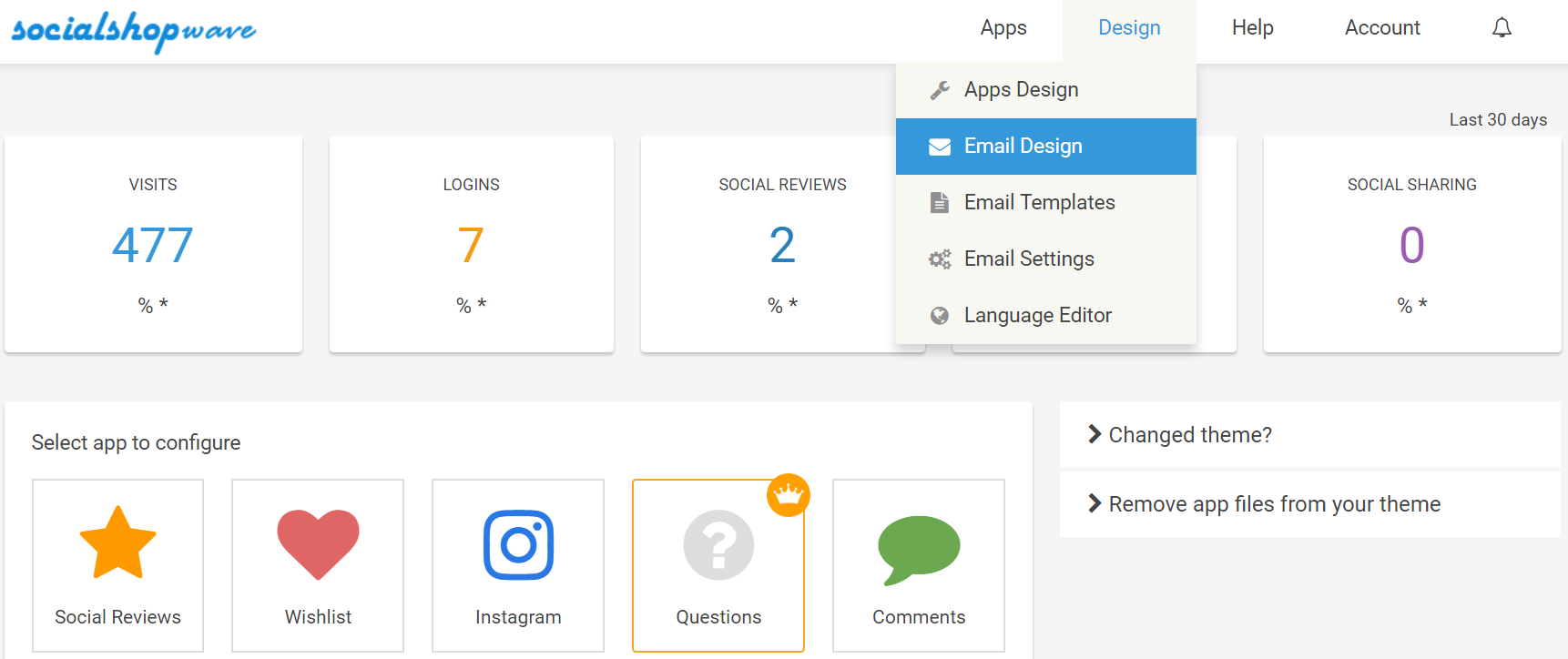Collapse the Design dropdown menu

point(1128,28)
